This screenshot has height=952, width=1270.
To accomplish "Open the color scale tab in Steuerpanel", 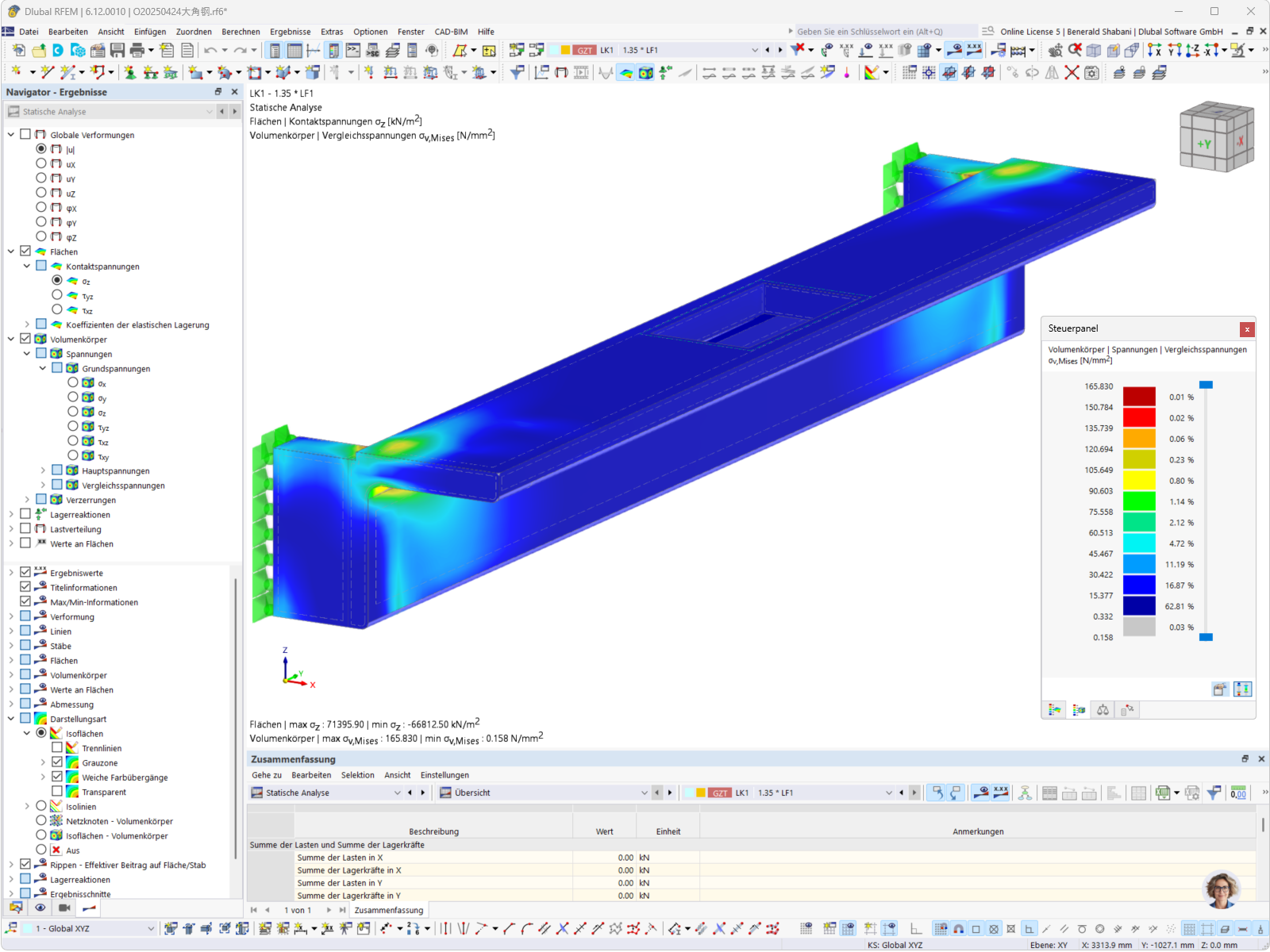I will [x=1055, y=710].
